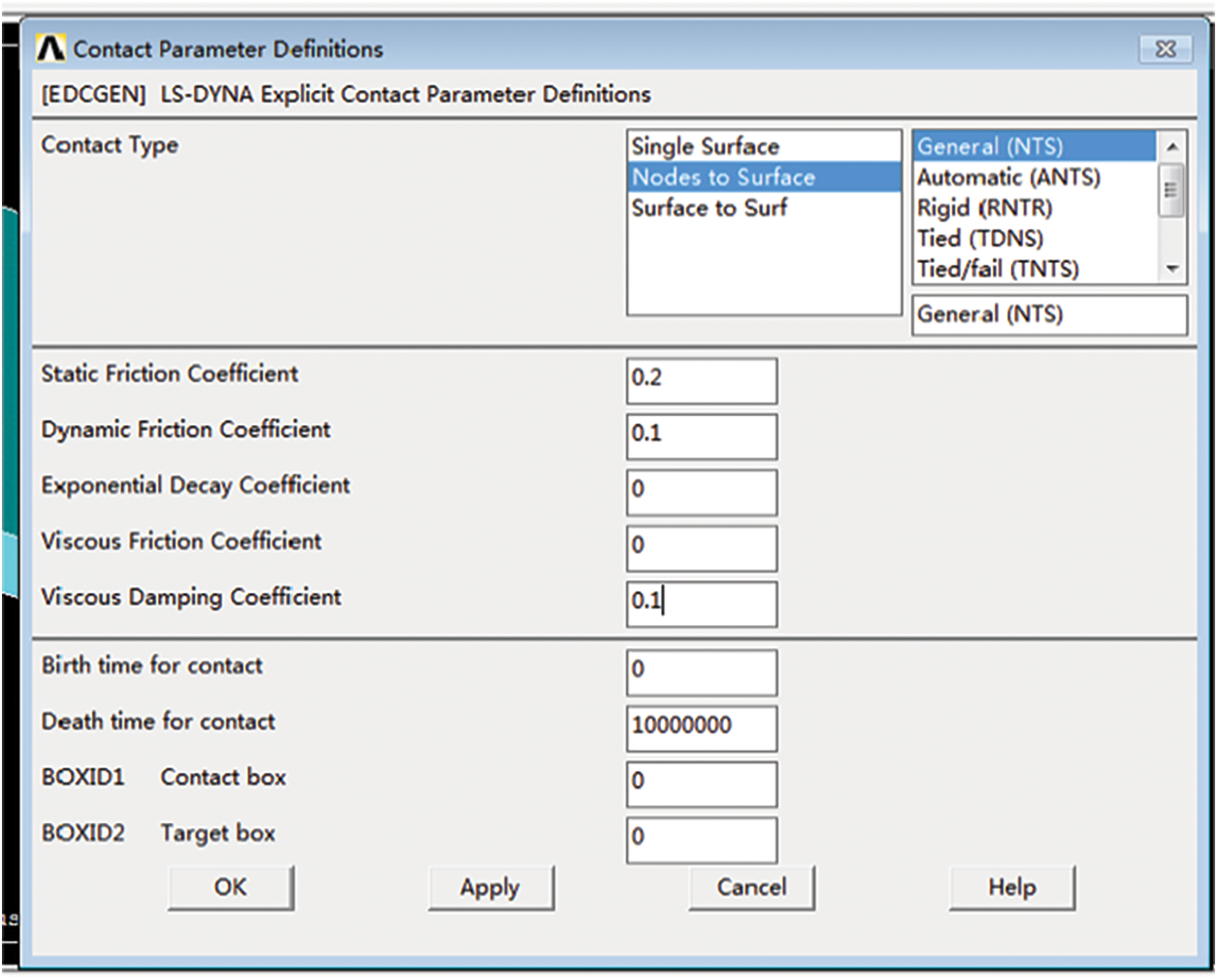
Task: Focus the Dynamic Friction Coefficient field
Action: 701,435
